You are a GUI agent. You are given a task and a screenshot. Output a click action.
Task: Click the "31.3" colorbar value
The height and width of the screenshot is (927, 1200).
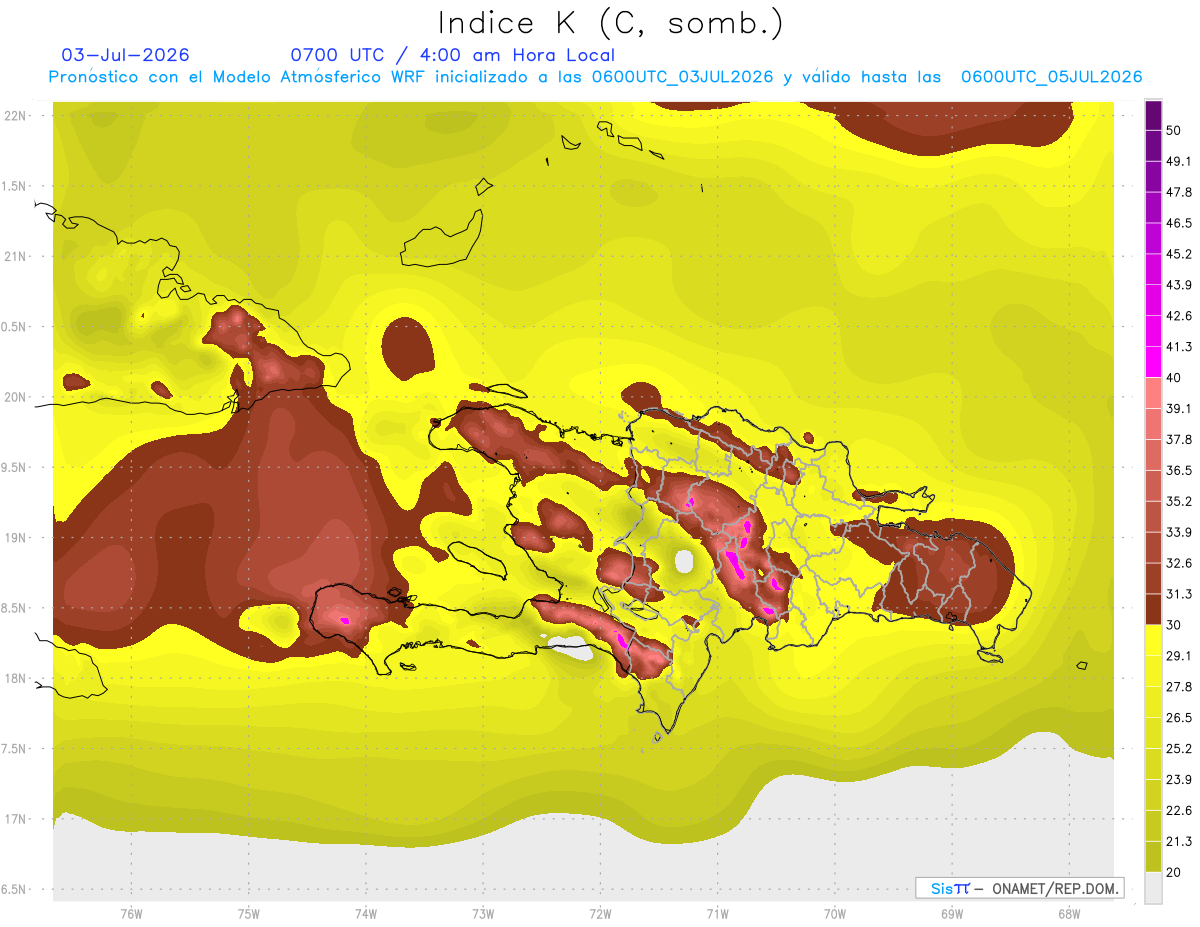1179,594
